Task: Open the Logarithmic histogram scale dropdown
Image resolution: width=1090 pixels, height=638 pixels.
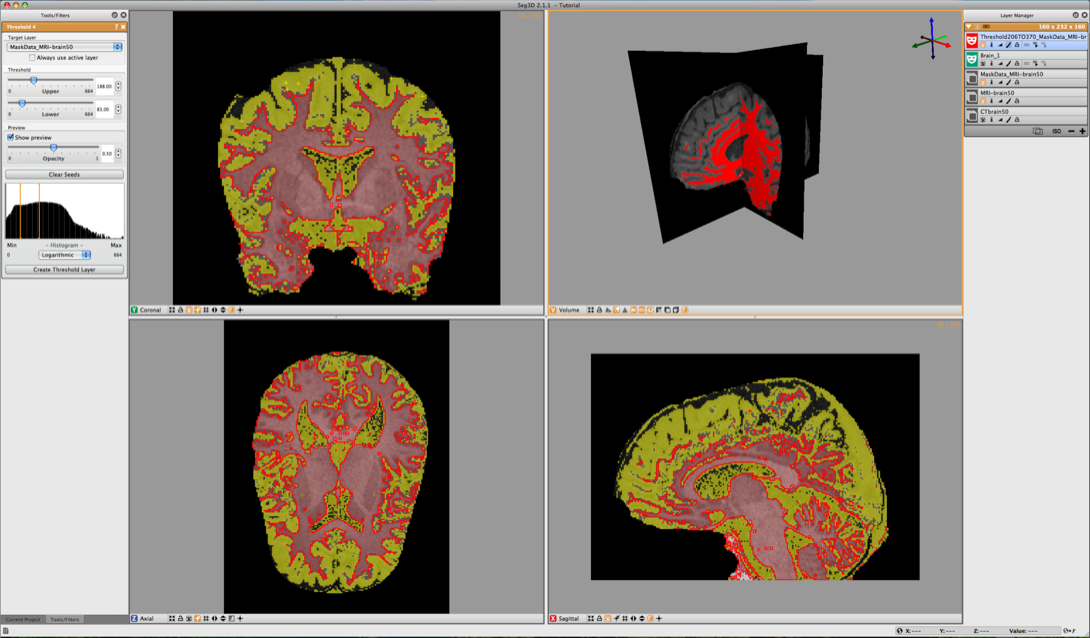Action: coord(64,255)
